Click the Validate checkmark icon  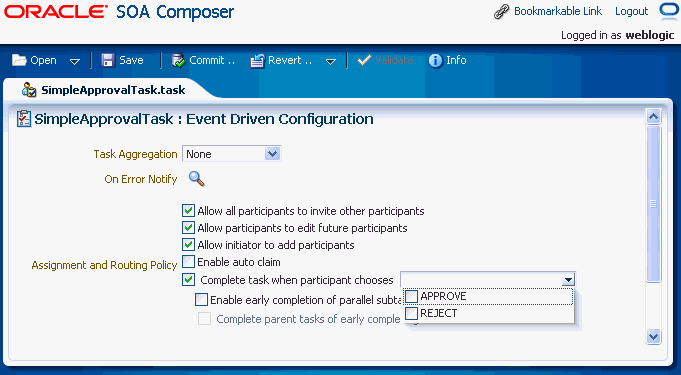pyautogui.click(x=364, y=60)
